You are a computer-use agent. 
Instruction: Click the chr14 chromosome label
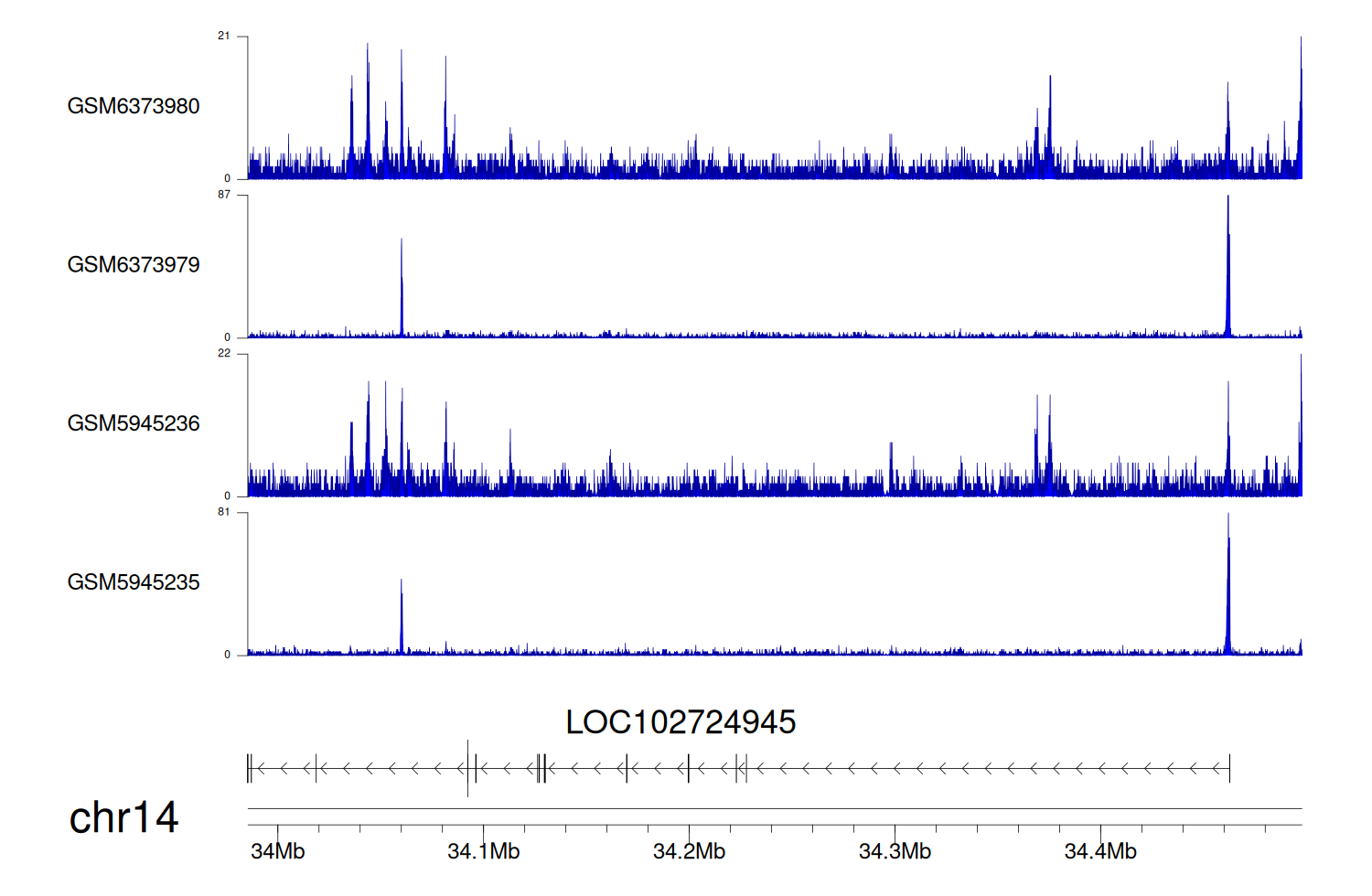pyautogui.click(x=123, y=817)
